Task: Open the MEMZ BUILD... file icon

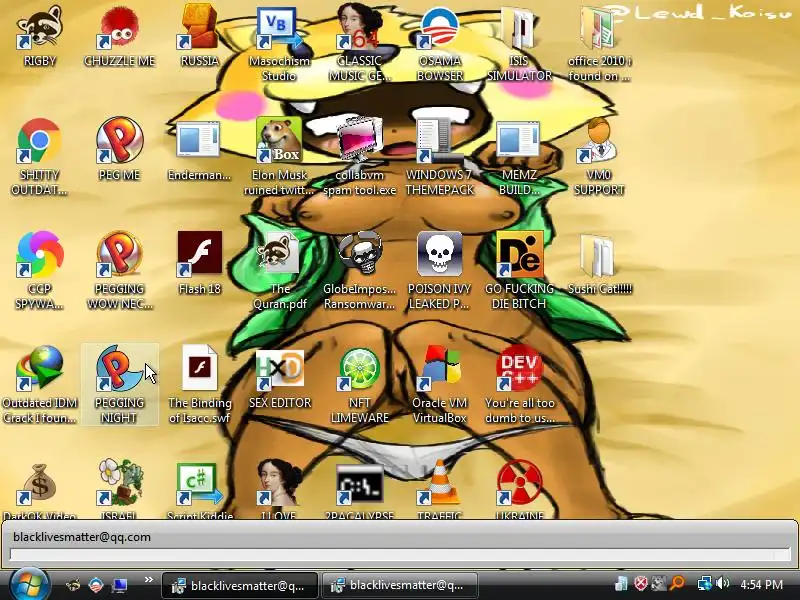Action: (x=519, y=140)
